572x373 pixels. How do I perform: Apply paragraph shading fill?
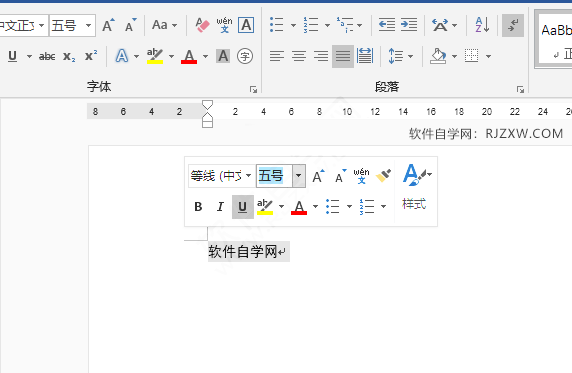pyautogui.click(x=438, y=56)
